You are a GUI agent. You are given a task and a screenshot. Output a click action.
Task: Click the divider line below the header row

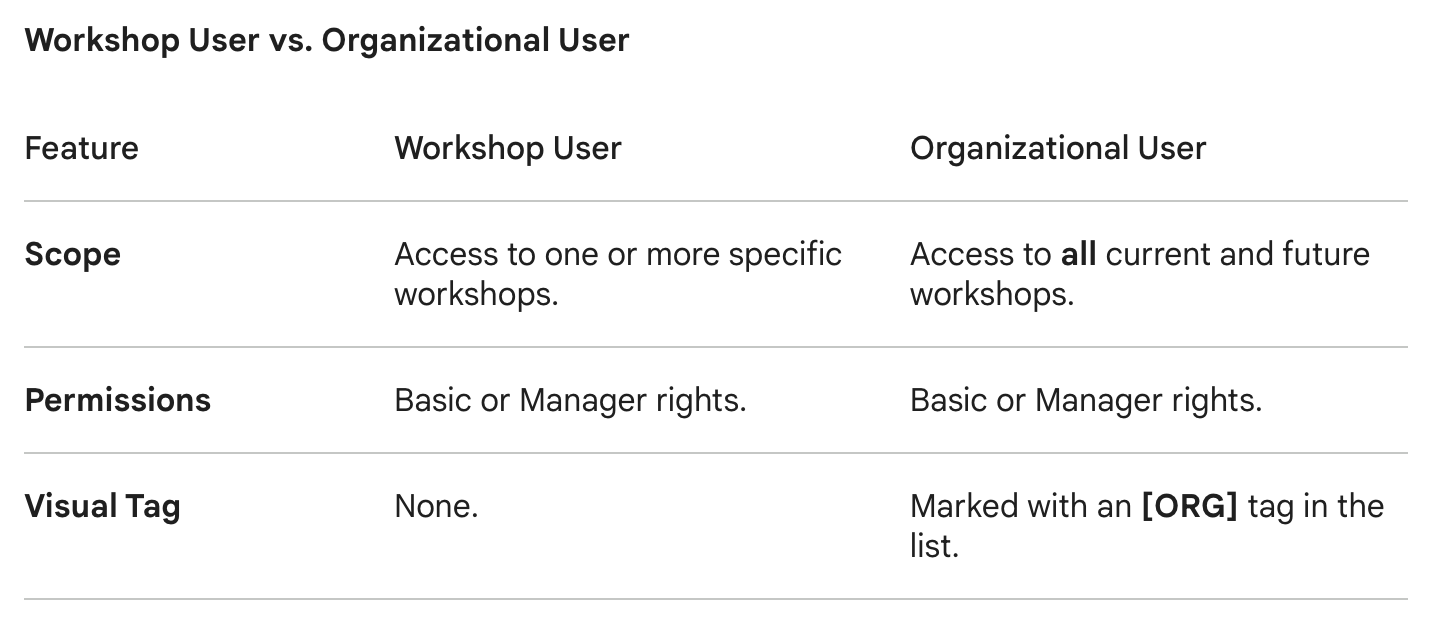(x=716, y=201)
